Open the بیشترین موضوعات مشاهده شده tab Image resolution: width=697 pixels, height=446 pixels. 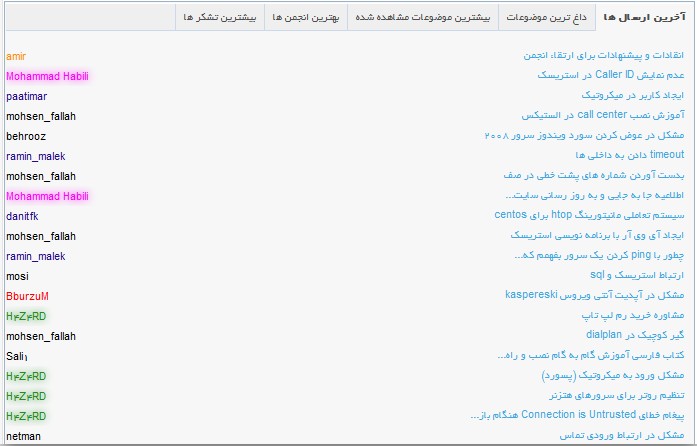(427, 19)
